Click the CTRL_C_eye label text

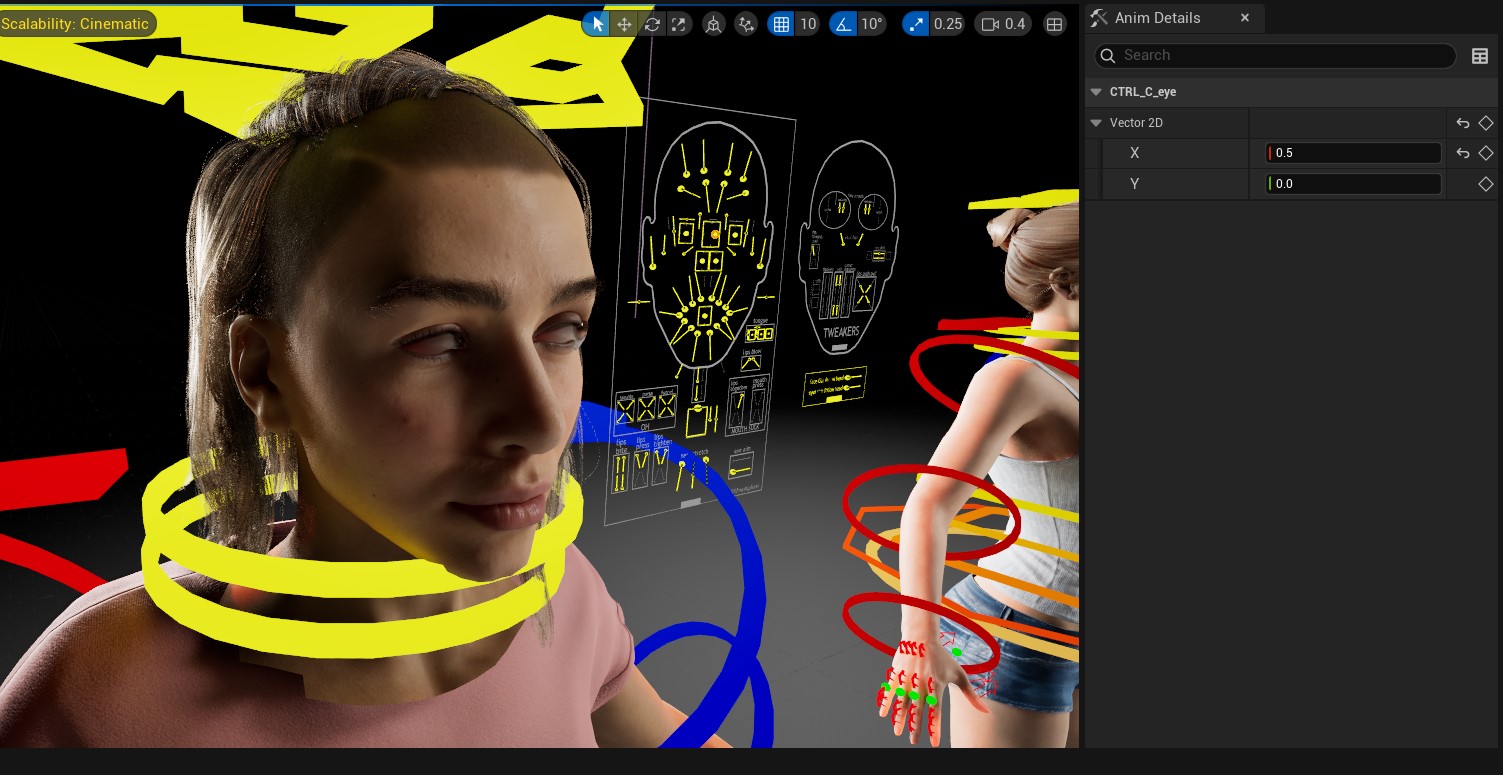1143,92
